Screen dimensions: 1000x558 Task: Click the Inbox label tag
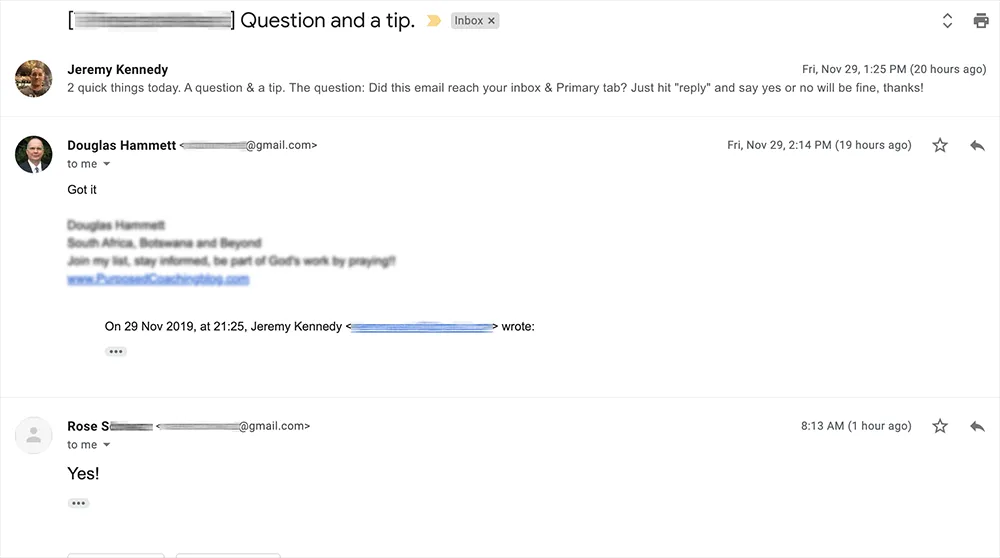click(468, 21)
